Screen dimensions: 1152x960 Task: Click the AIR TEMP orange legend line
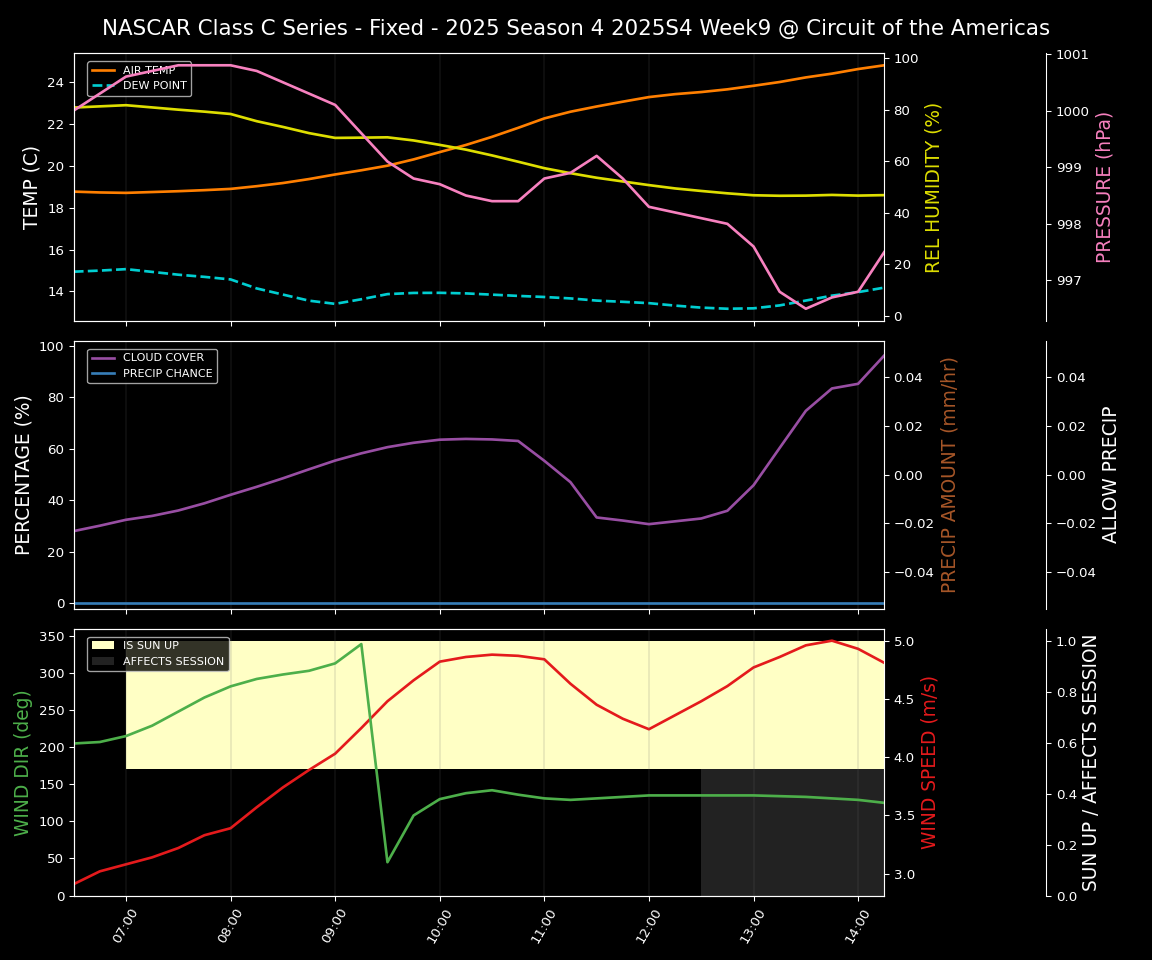click(105, 71)
